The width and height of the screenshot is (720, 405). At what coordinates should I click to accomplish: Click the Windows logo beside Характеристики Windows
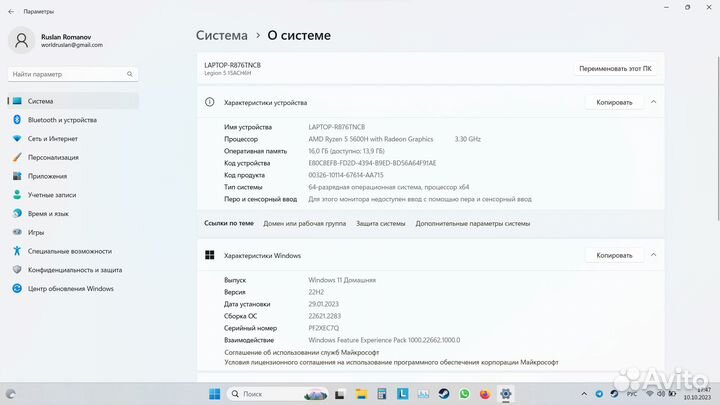(210, 255)
